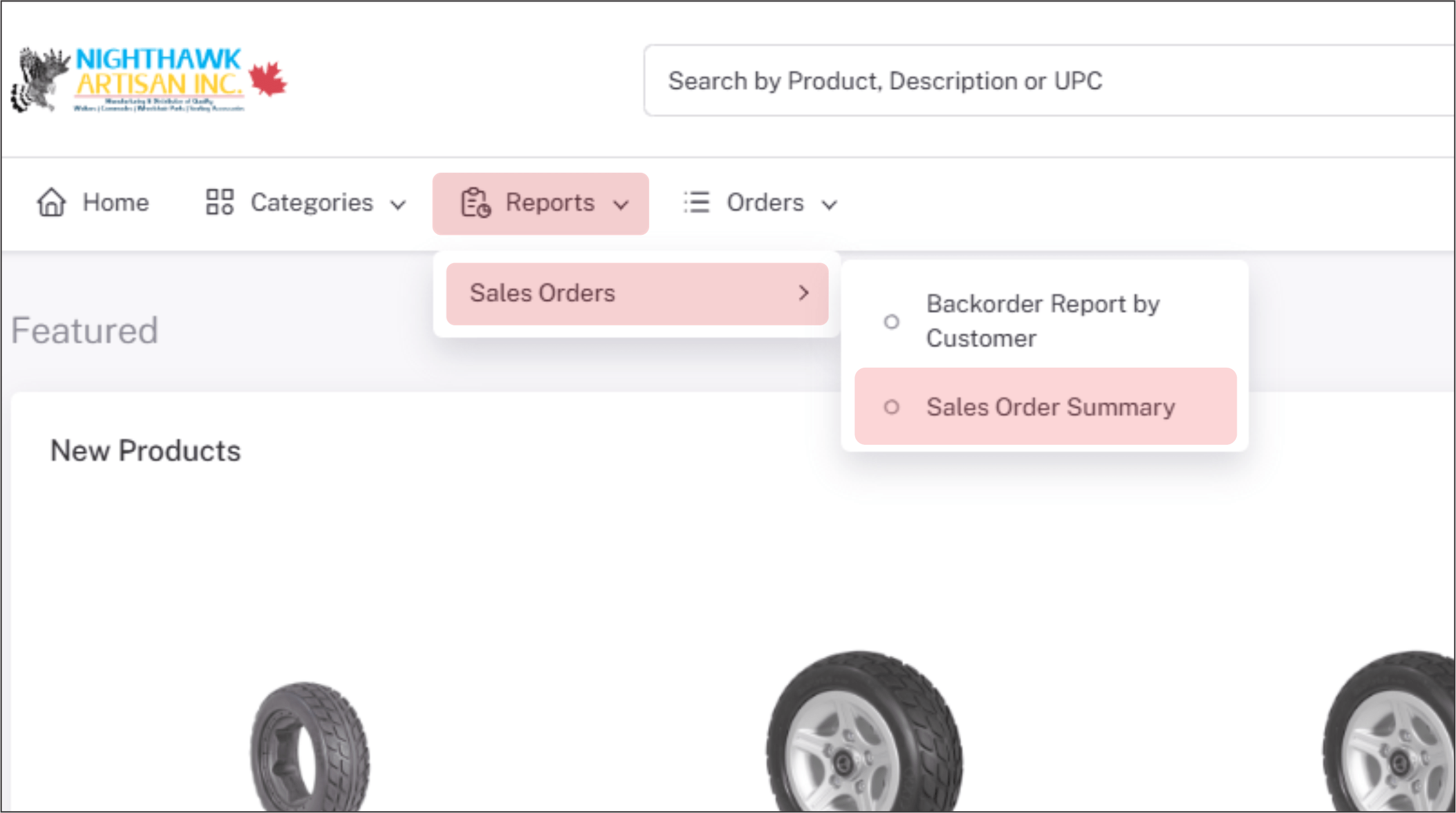This screenshot has height=813, width=1456.
Task: Click the arrow beside Sales Orders
Action: (803, 293)
